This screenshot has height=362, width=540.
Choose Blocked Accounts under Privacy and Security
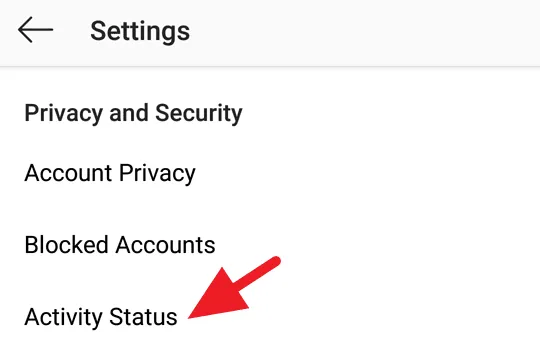click(120, 245)
